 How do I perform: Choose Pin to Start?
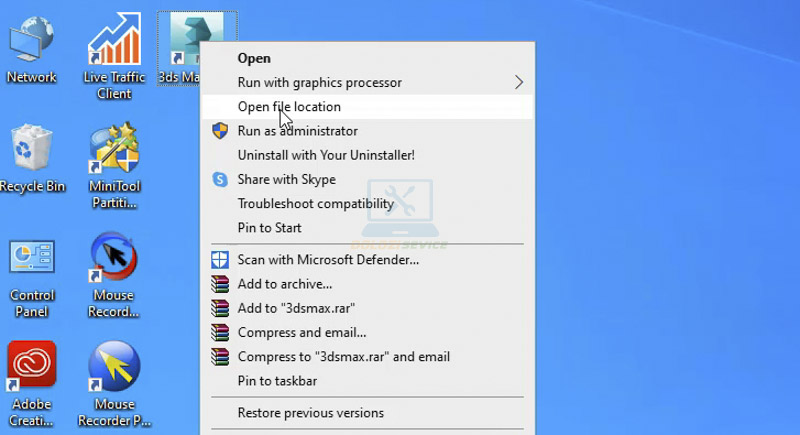270,228
